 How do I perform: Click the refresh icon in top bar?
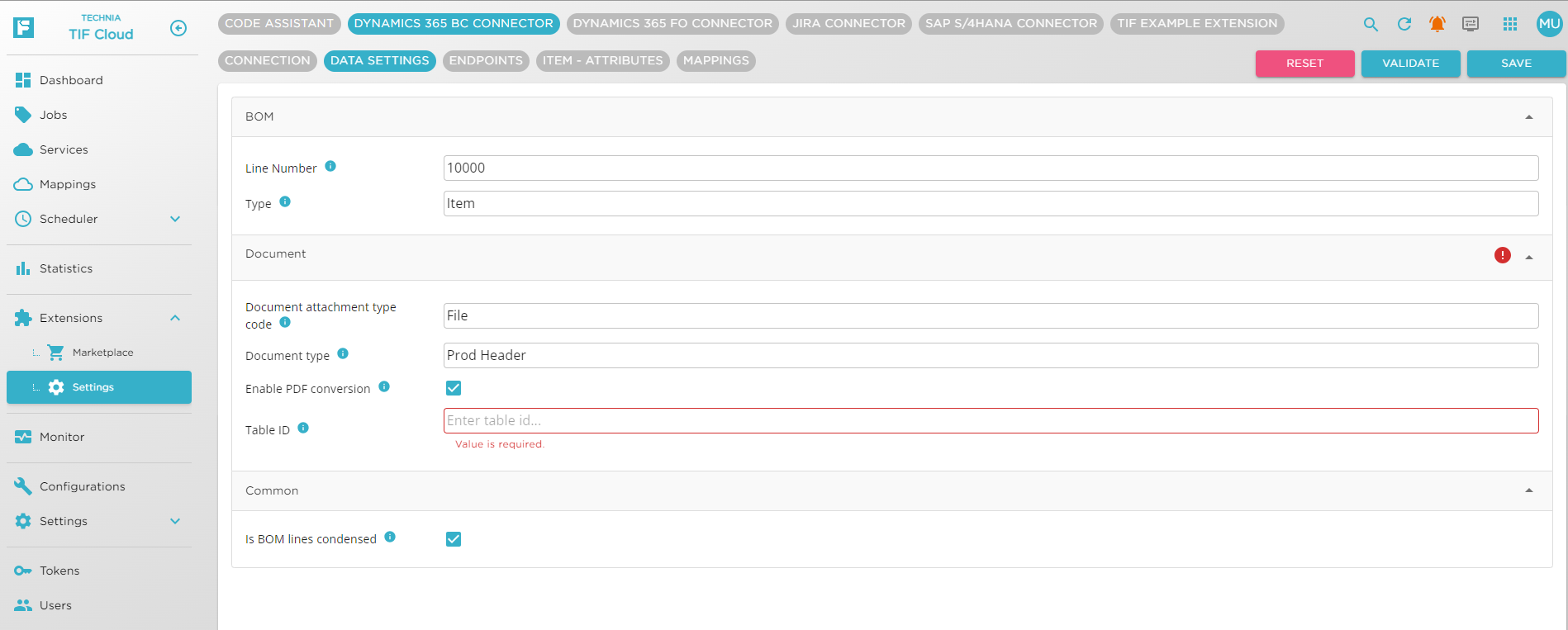click(1404, 24)
